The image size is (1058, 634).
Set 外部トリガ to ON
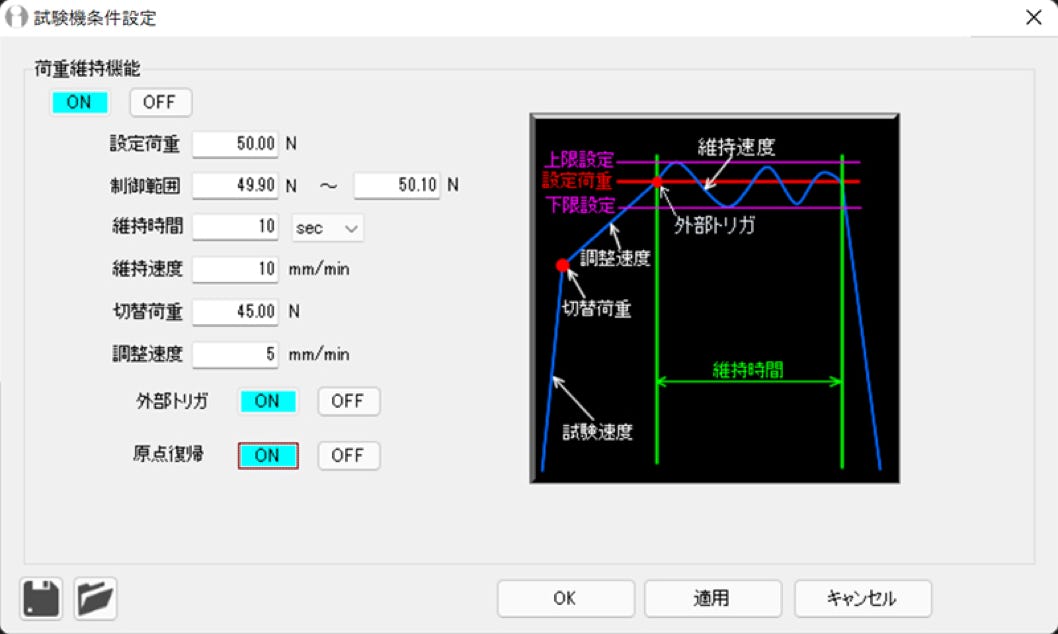click(267, 401)
